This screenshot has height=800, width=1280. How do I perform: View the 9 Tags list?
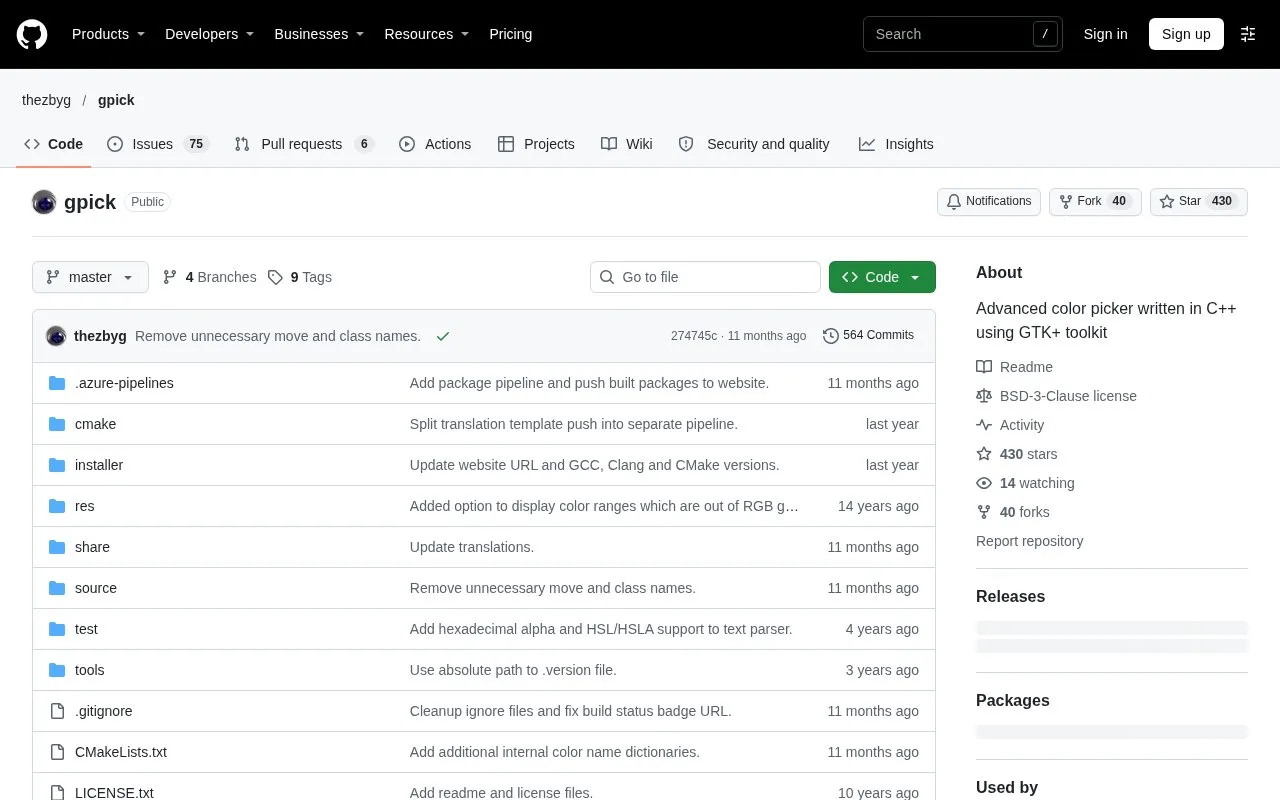pos(300,277)
